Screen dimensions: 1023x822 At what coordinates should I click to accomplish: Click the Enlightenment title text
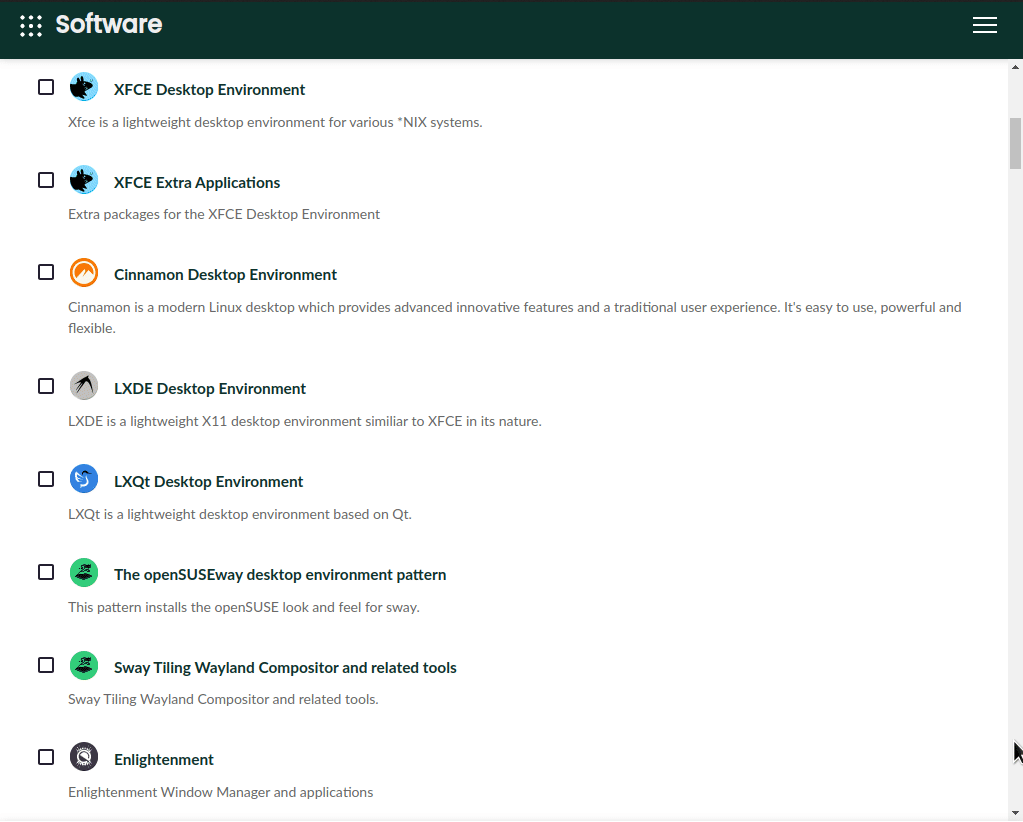(164, 760)
